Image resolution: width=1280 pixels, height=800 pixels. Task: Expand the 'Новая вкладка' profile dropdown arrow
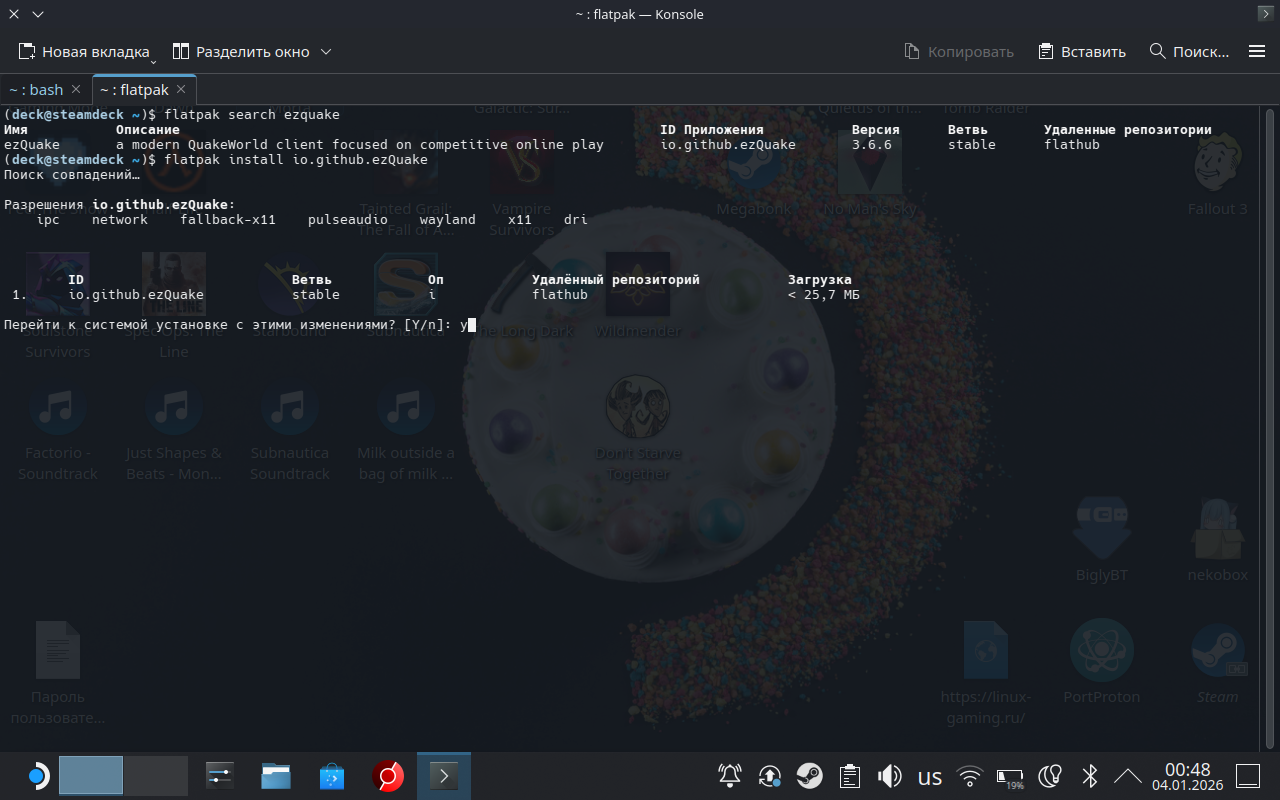coord(153,58)
